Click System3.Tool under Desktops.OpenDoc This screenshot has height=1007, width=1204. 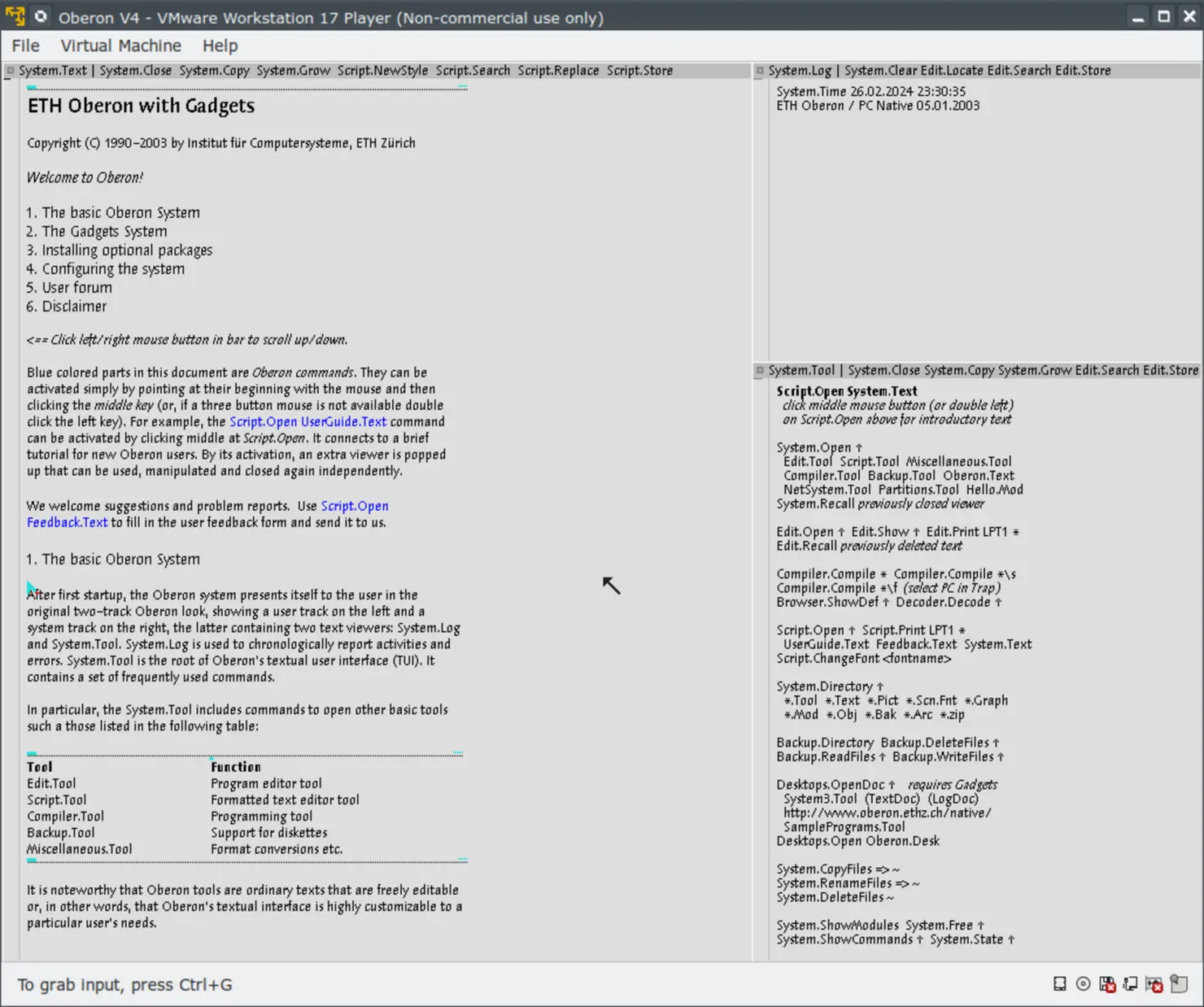tap(819, 799)
